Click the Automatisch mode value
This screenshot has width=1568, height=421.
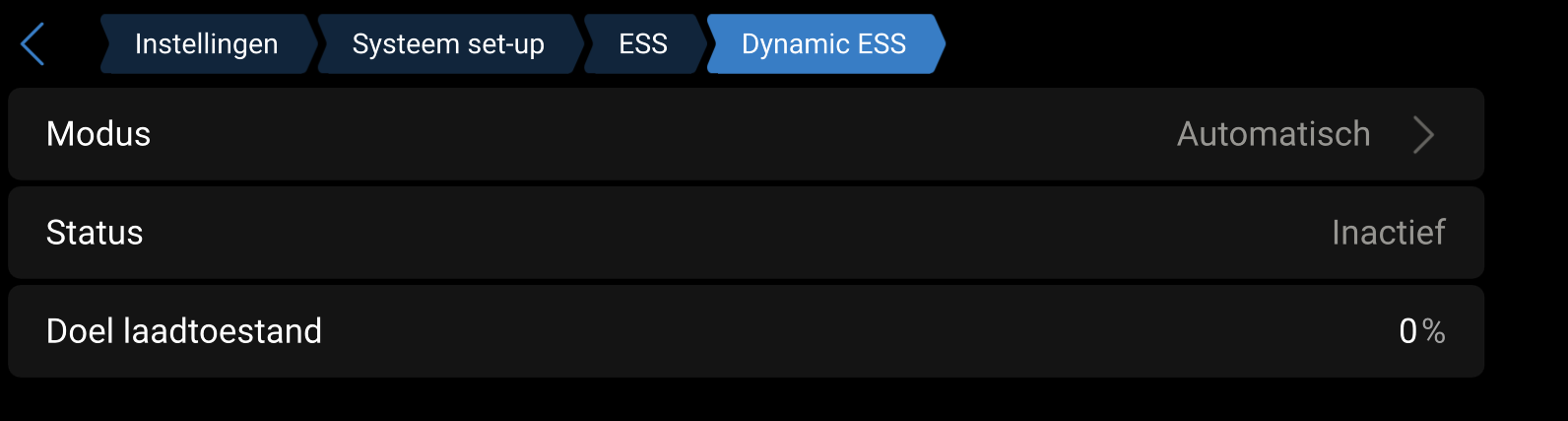[1274, 134]
